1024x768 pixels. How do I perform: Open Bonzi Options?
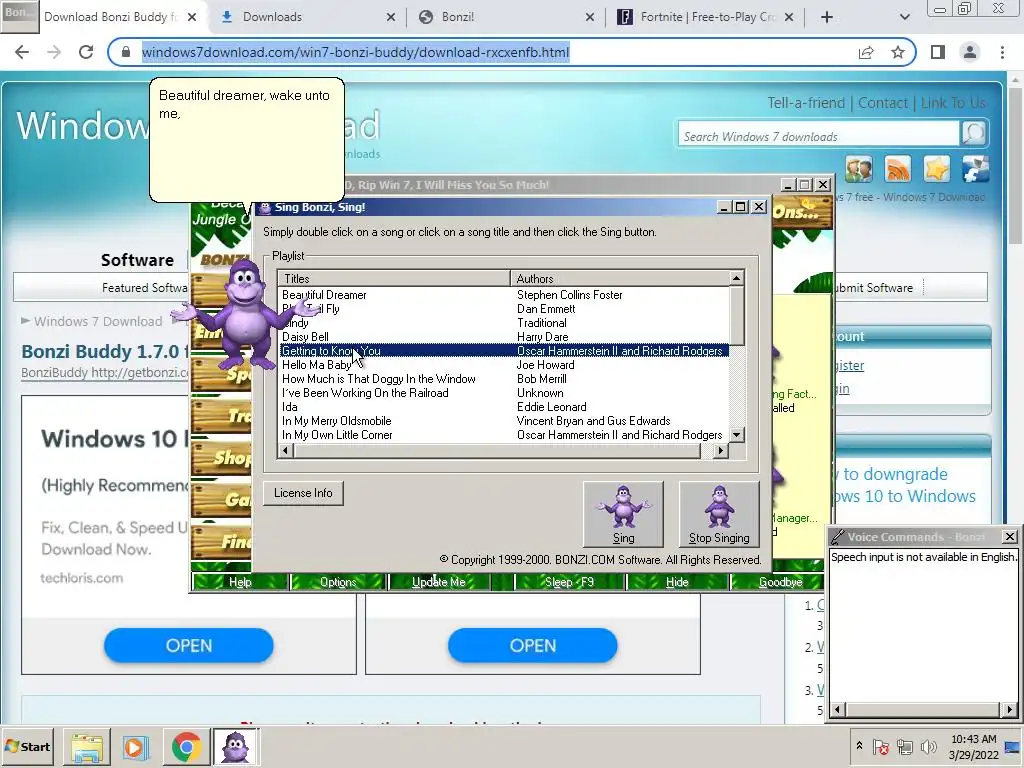coord(338,582)
